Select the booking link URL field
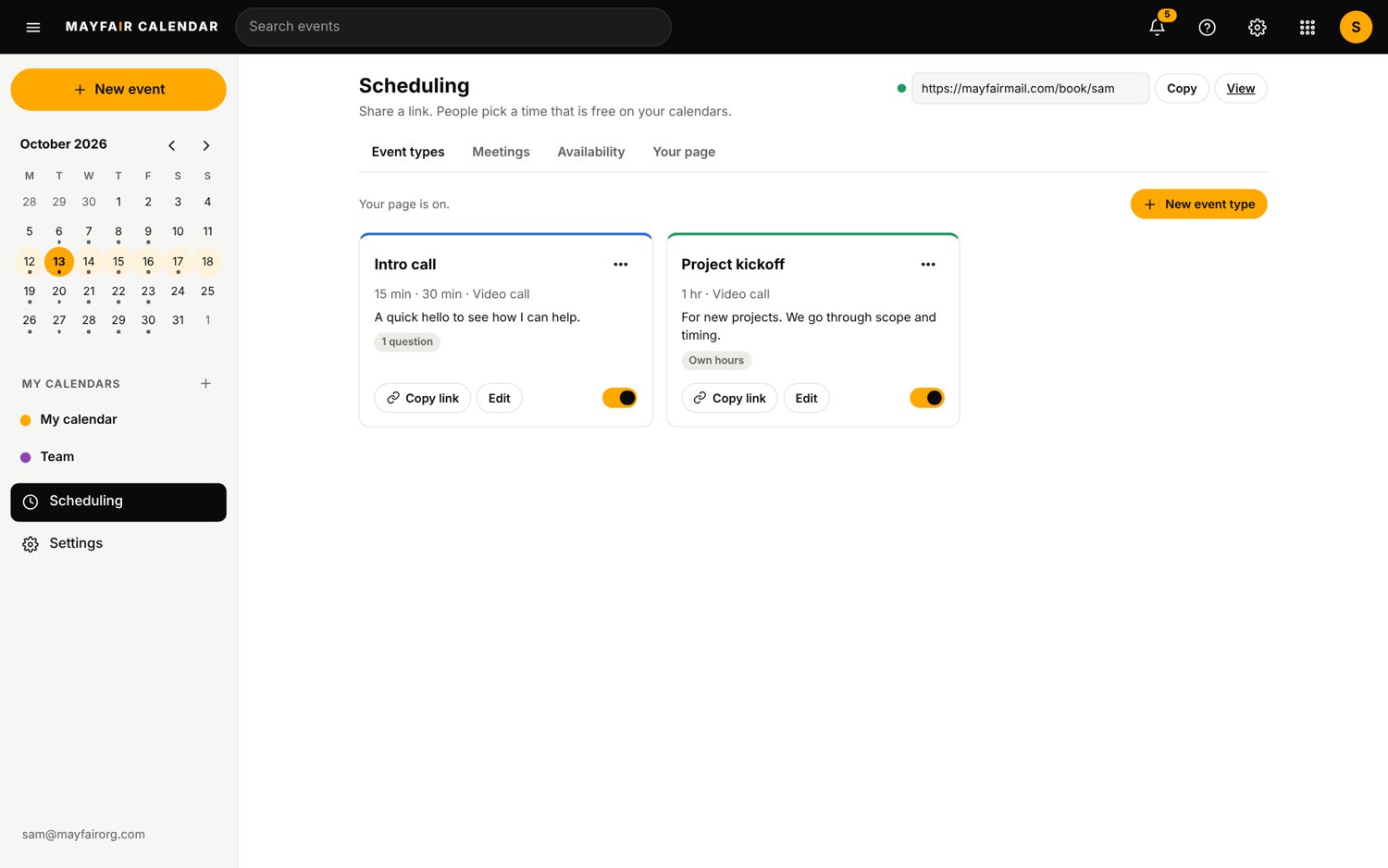Image resolution: width=1388 pixels, height=868 pixels. (x=1031, y=89)
